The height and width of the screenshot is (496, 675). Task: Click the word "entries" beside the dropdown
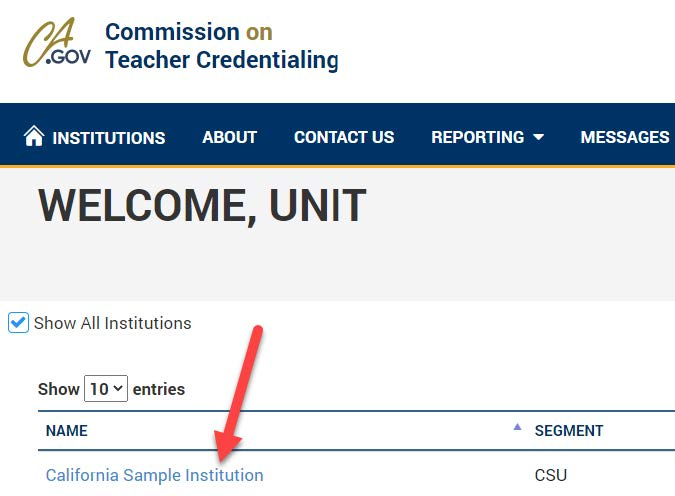click(x=159, y=389)
